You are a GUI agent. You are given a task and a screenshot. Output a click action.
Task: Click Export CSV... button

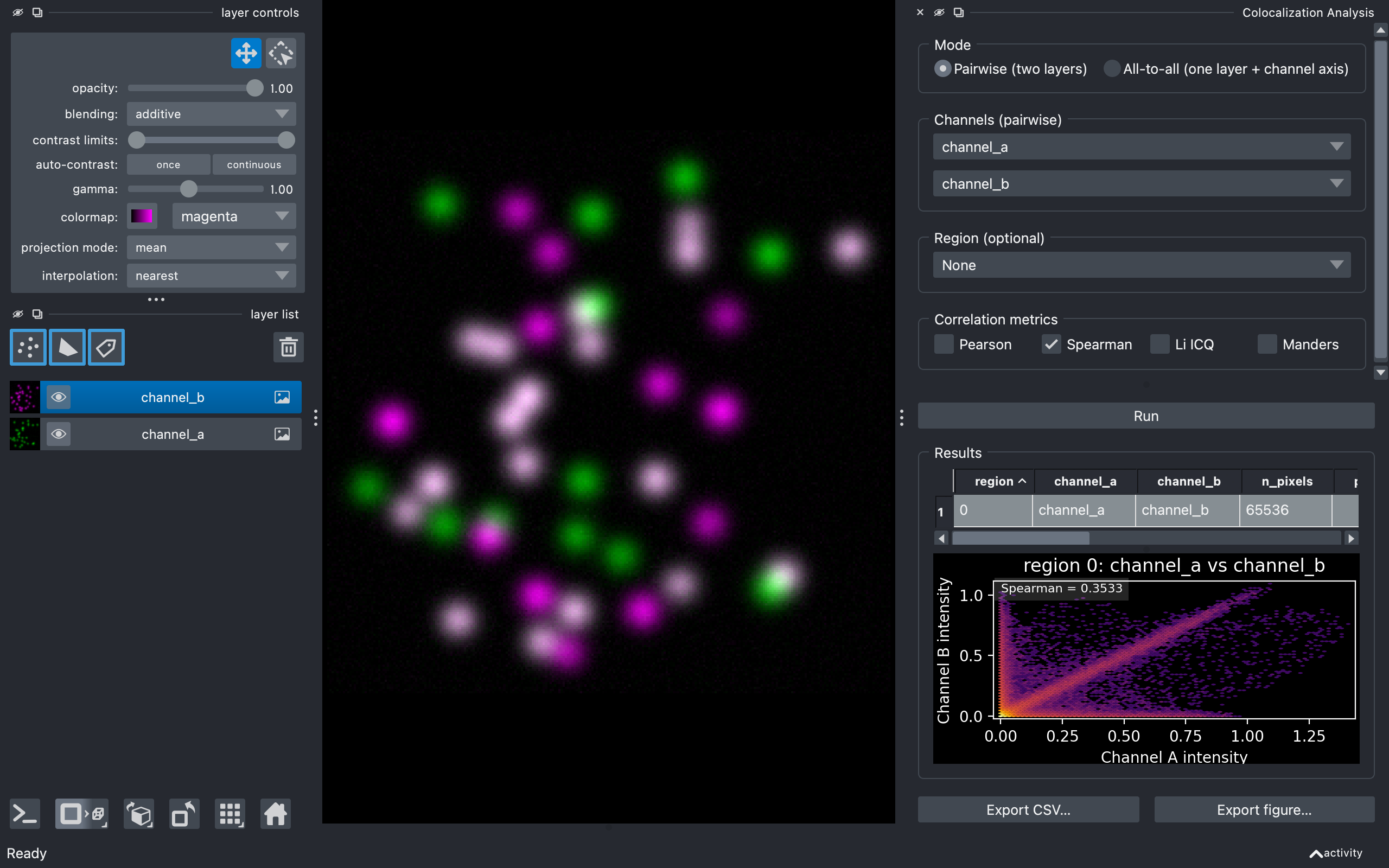1028,809
